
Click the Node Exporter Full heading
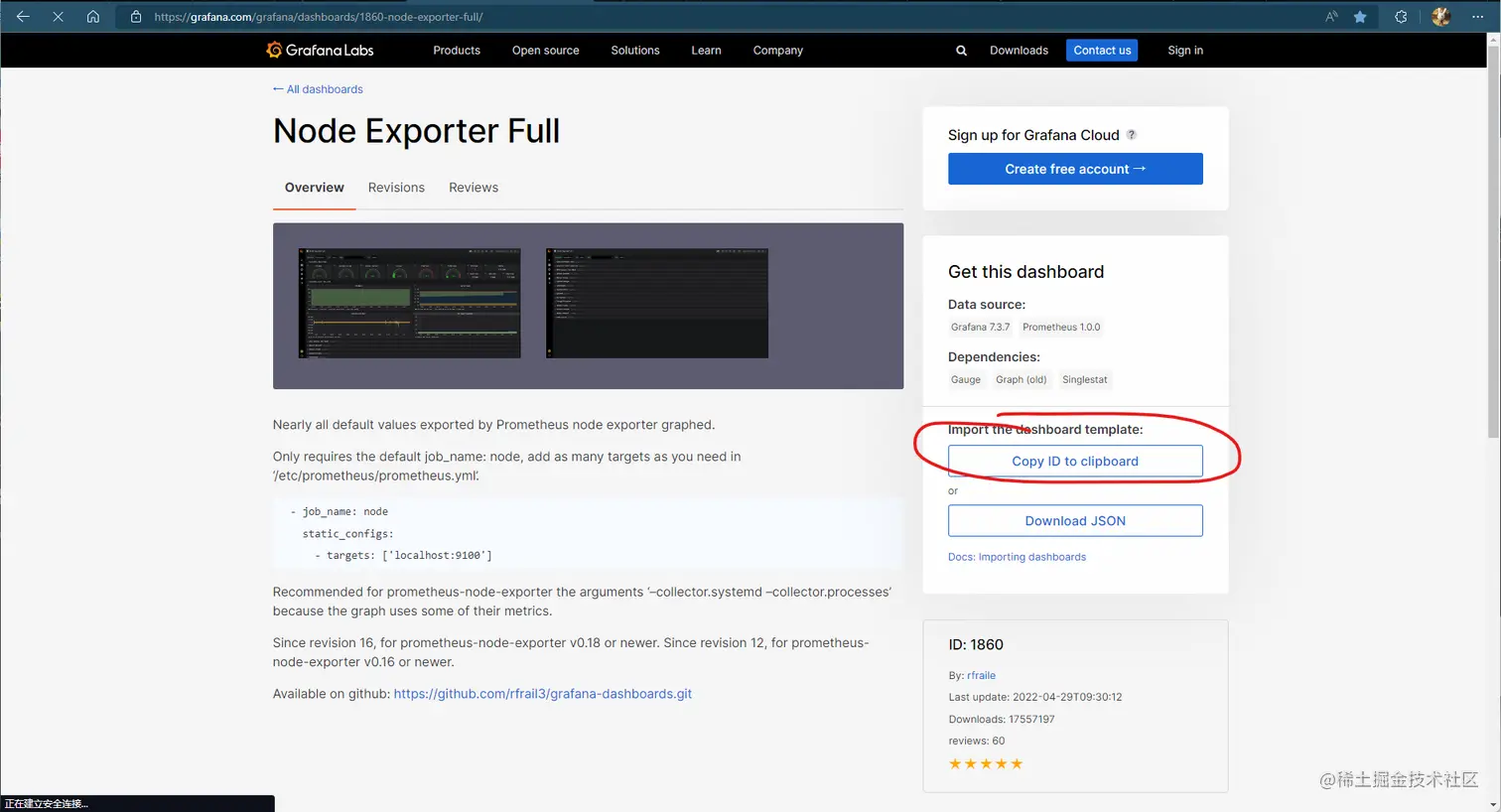click(417, 131)
